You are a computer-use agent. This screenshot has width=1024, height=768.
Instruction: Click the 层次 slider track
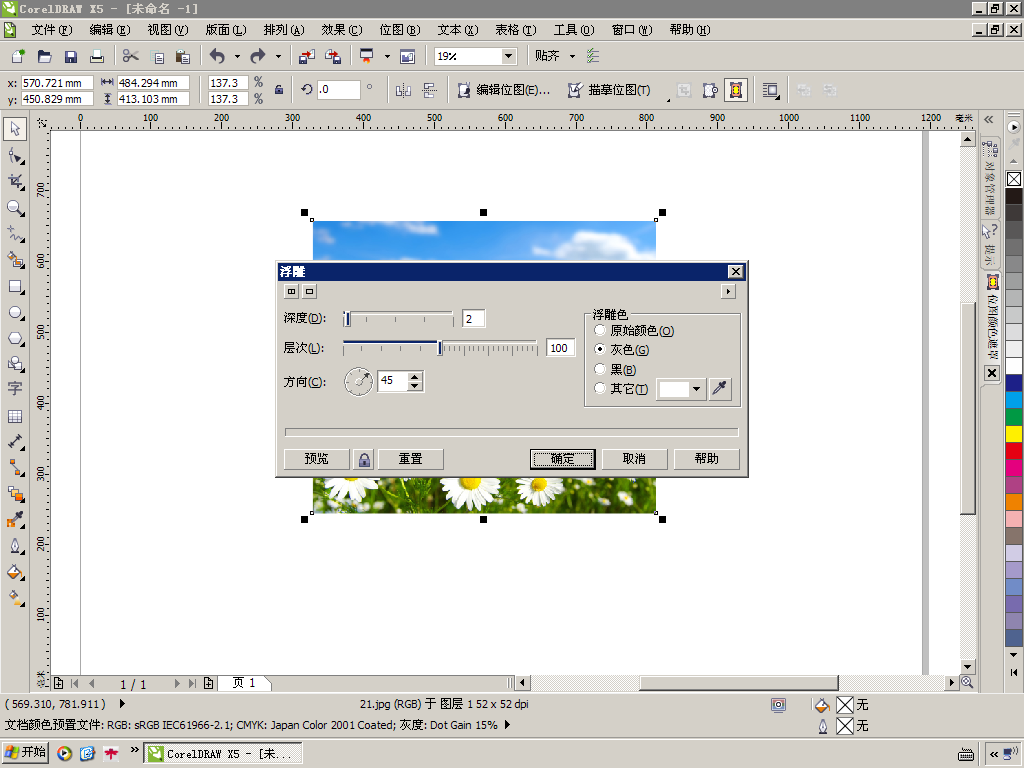pos(440,348)
